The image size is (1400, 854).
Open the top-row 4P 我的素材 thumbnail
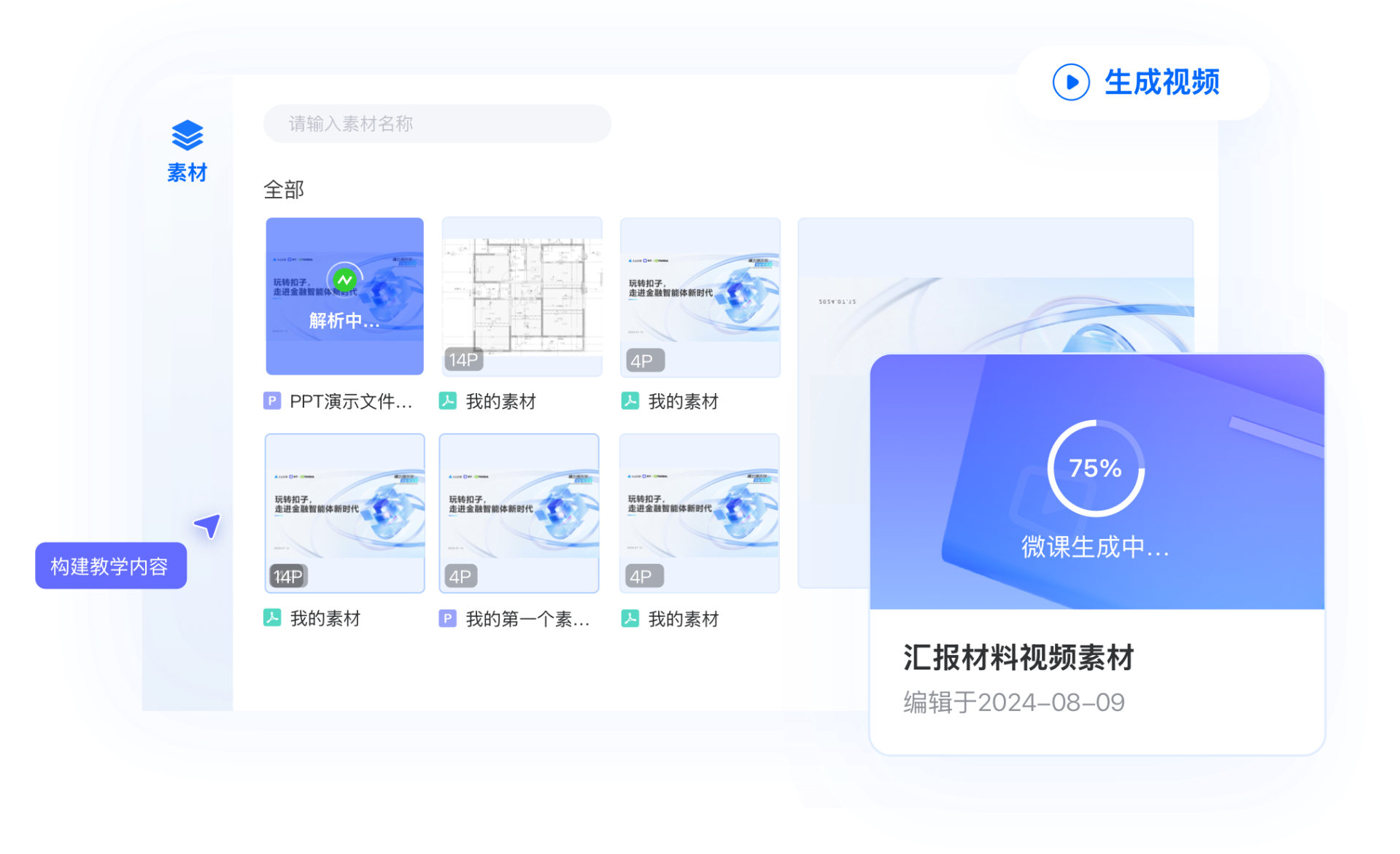700,297
